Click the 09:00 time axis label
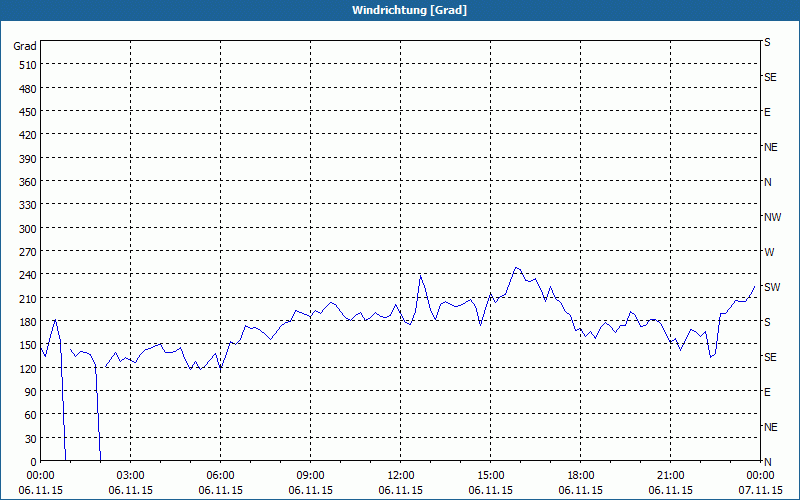 point(310,476)
